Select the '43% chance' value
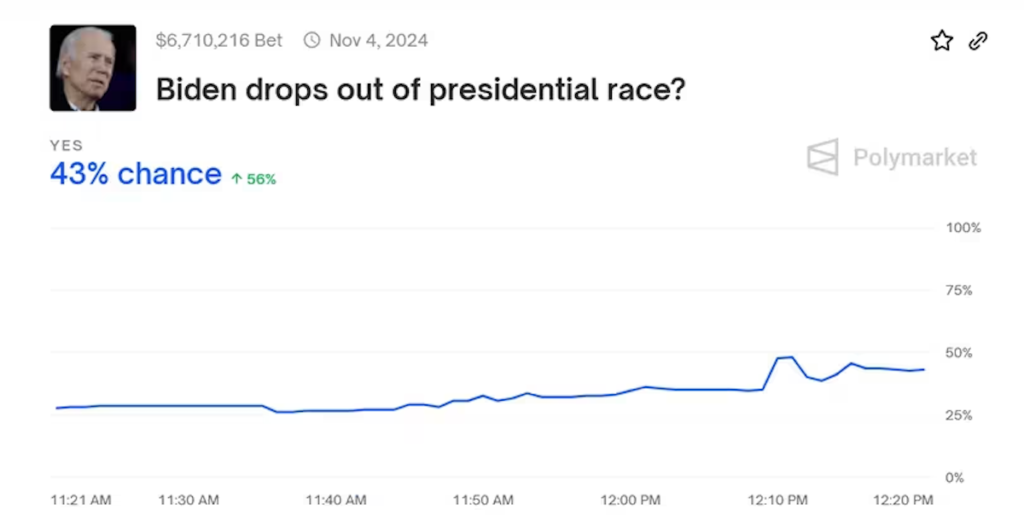Viewport: 1024px width, 516px height. [x=135, y=174]
